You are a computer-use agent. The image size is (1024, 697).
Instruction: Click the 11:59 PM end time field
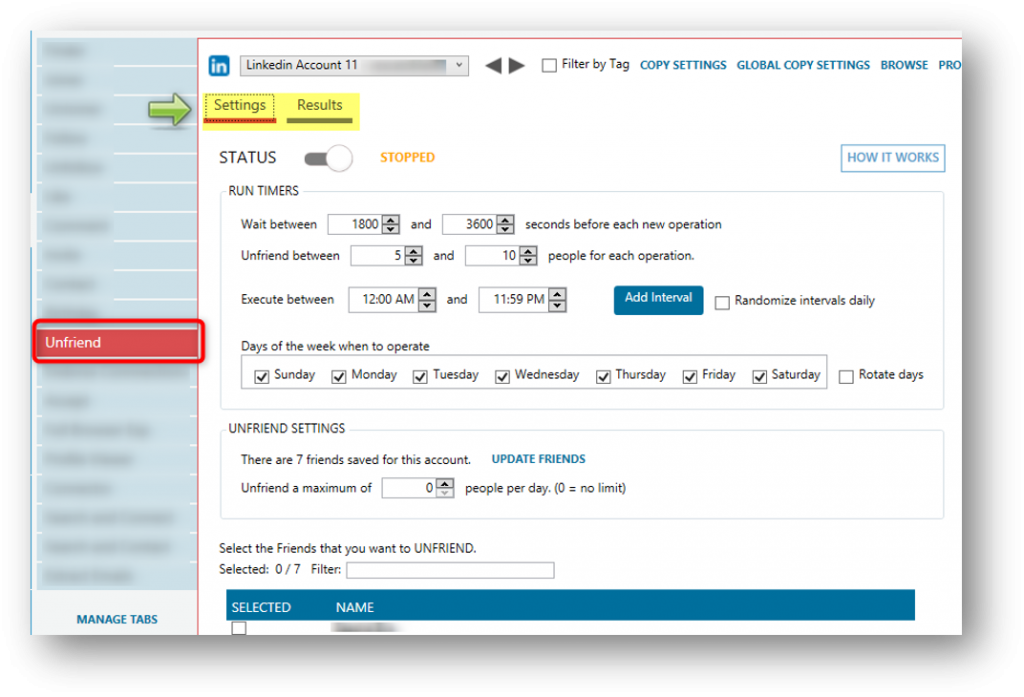(514, 300)
